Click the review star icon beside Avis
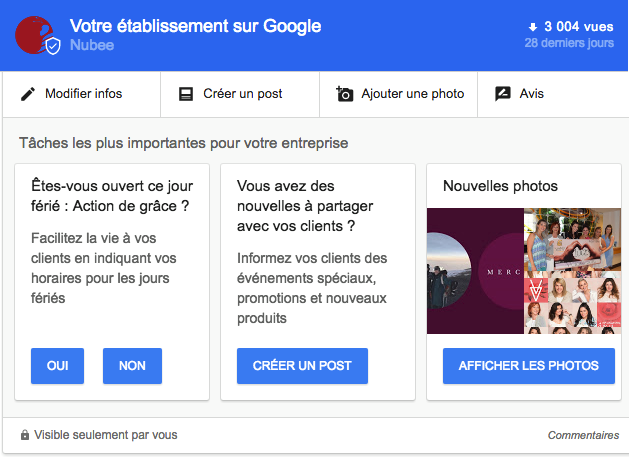 point(503,94)
